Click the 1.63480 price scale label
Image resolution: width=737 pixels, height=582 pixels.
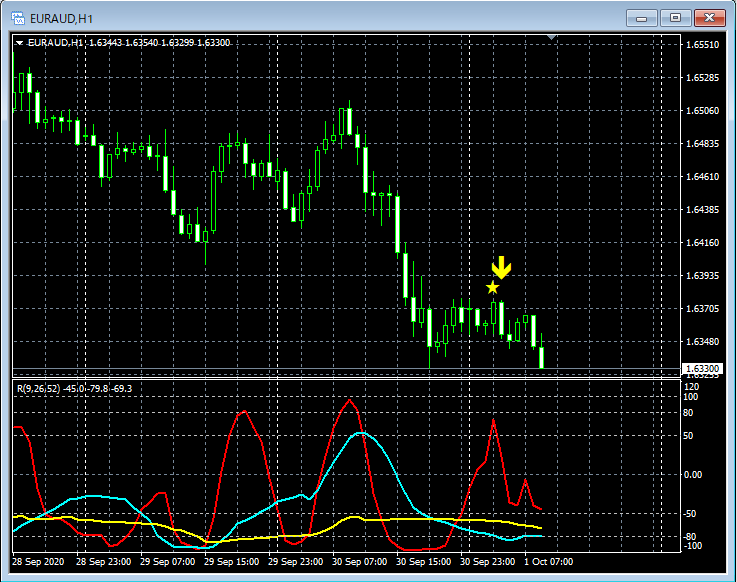coord(702,341)
